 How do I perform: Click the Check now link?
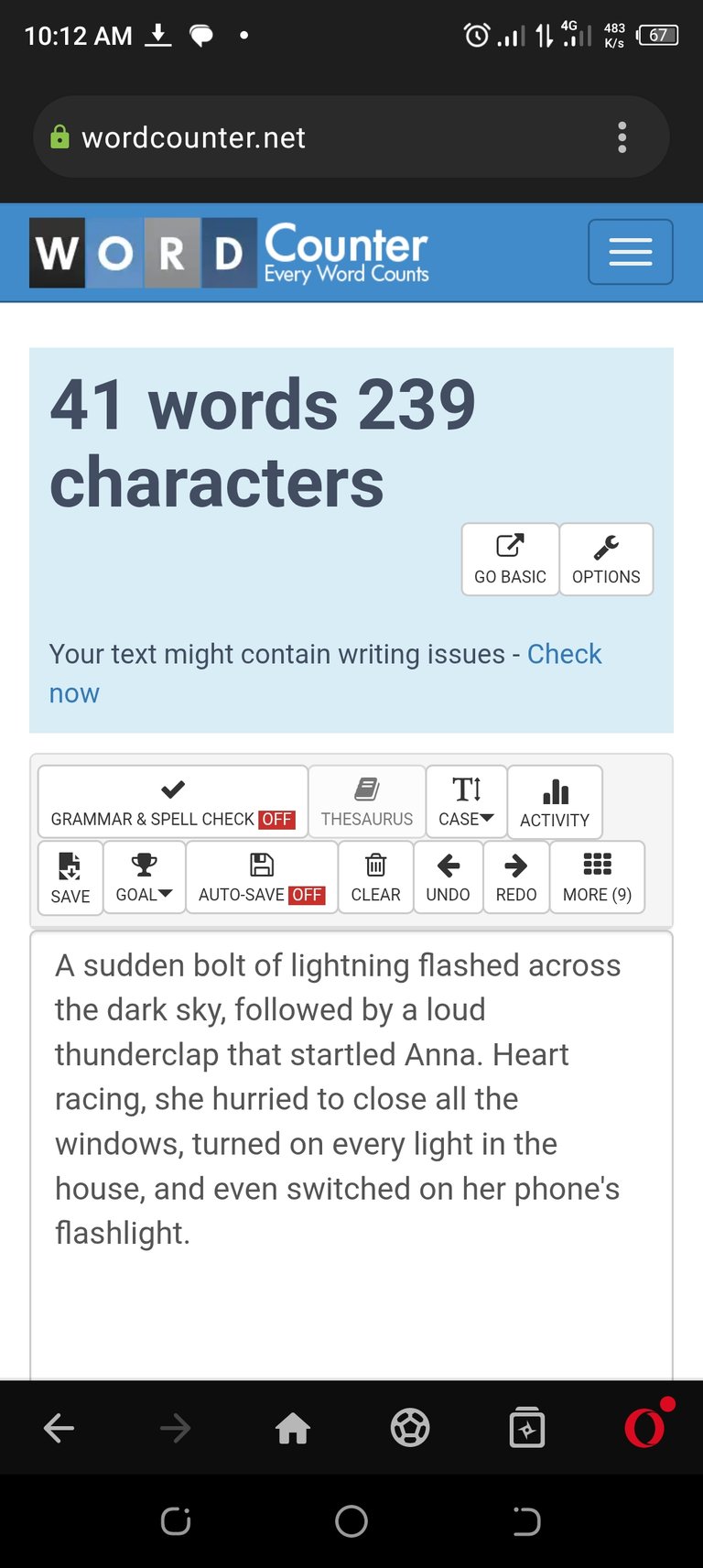[x=326, y=673]
